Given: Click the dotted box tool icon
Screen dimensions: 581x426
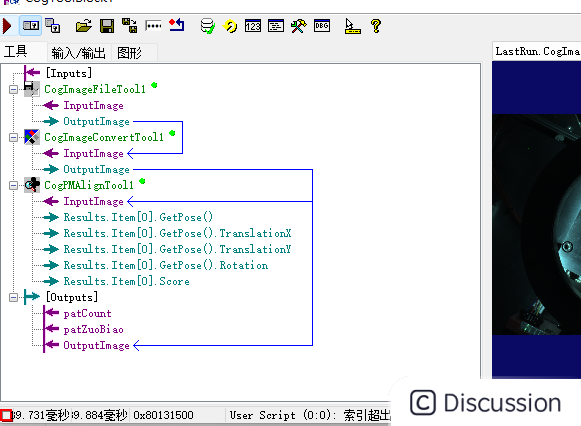Looking at the screenshot, I should [x=153, y=26].
